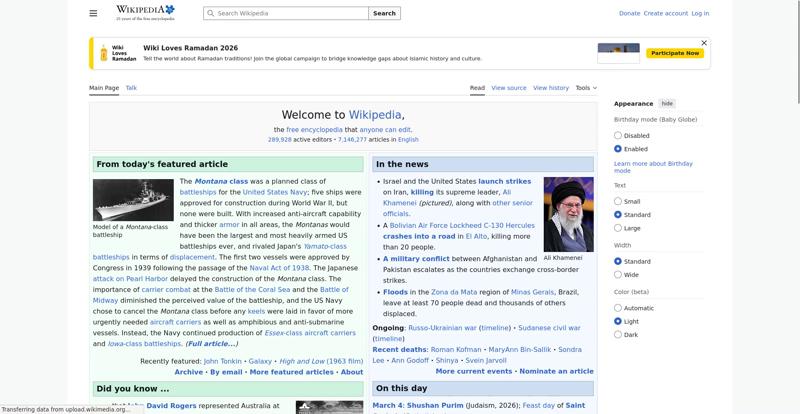The width and height of the screenshot is (800, 414).
Task: Open the Ali Khamenei portrait image
Action: click(568, 214)
